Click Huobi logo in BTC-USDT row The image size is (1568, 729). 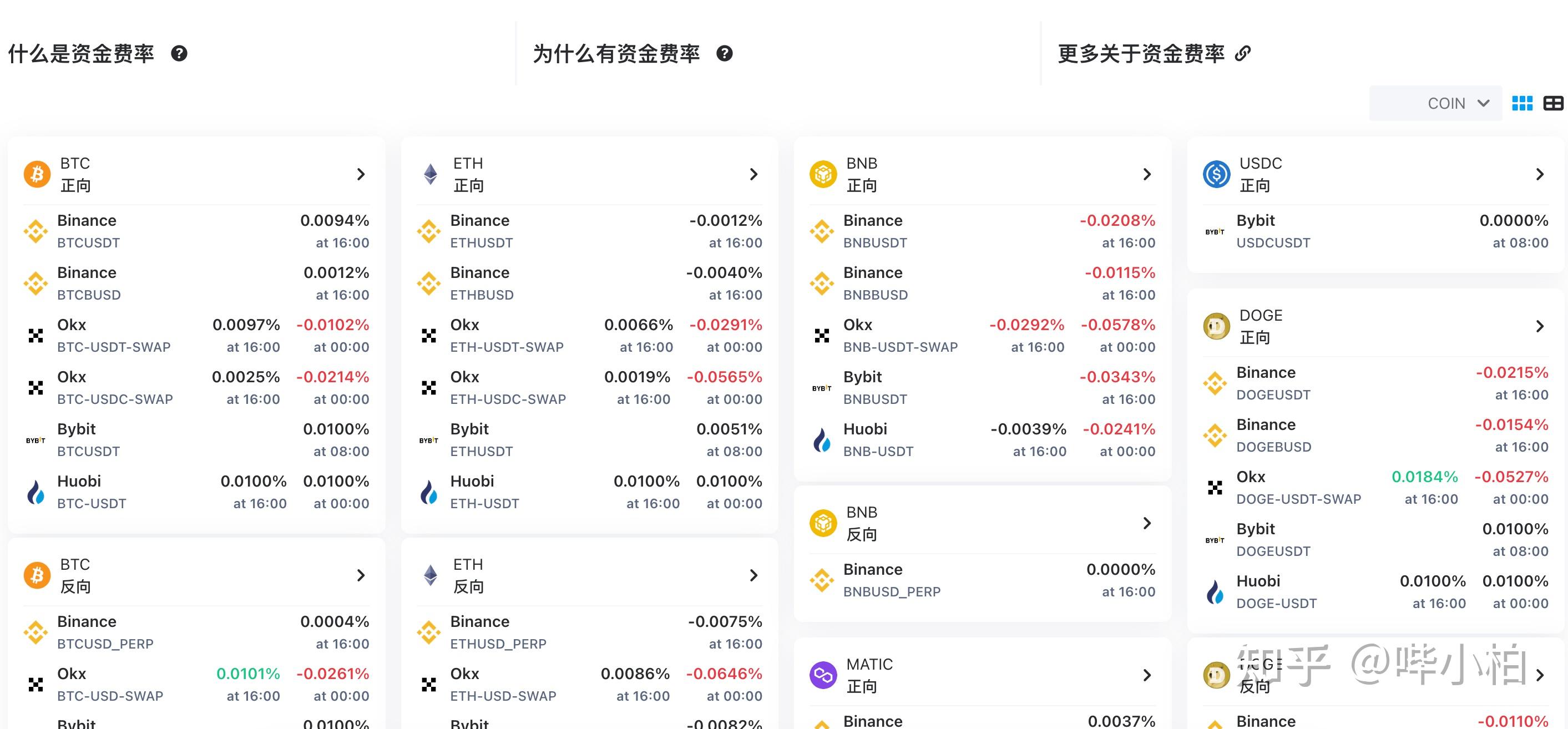pyautogui.click(x=36, y=492)
